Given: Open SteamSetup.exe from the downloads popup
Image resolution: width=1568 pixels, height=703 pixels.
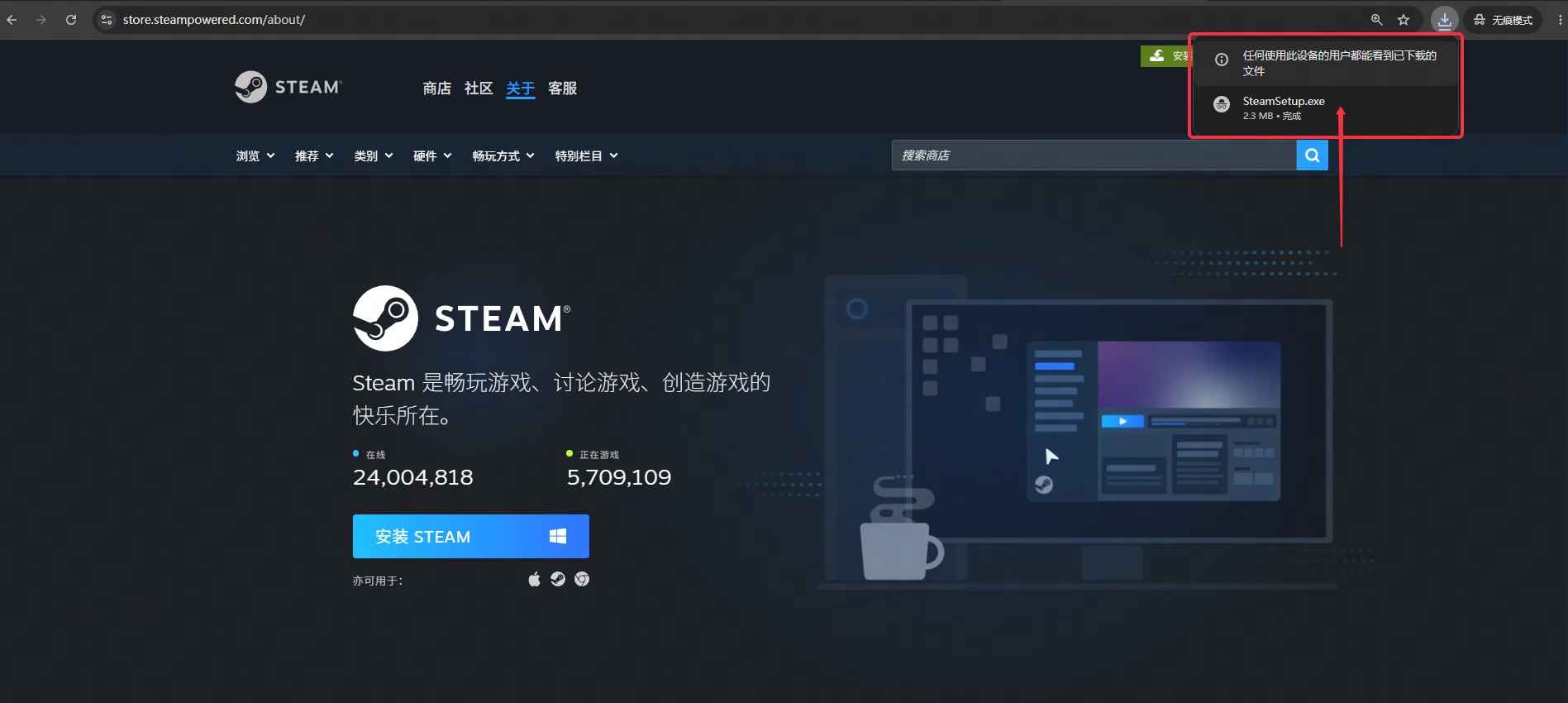Looking at the screenshot, I should coord(1284,102).
